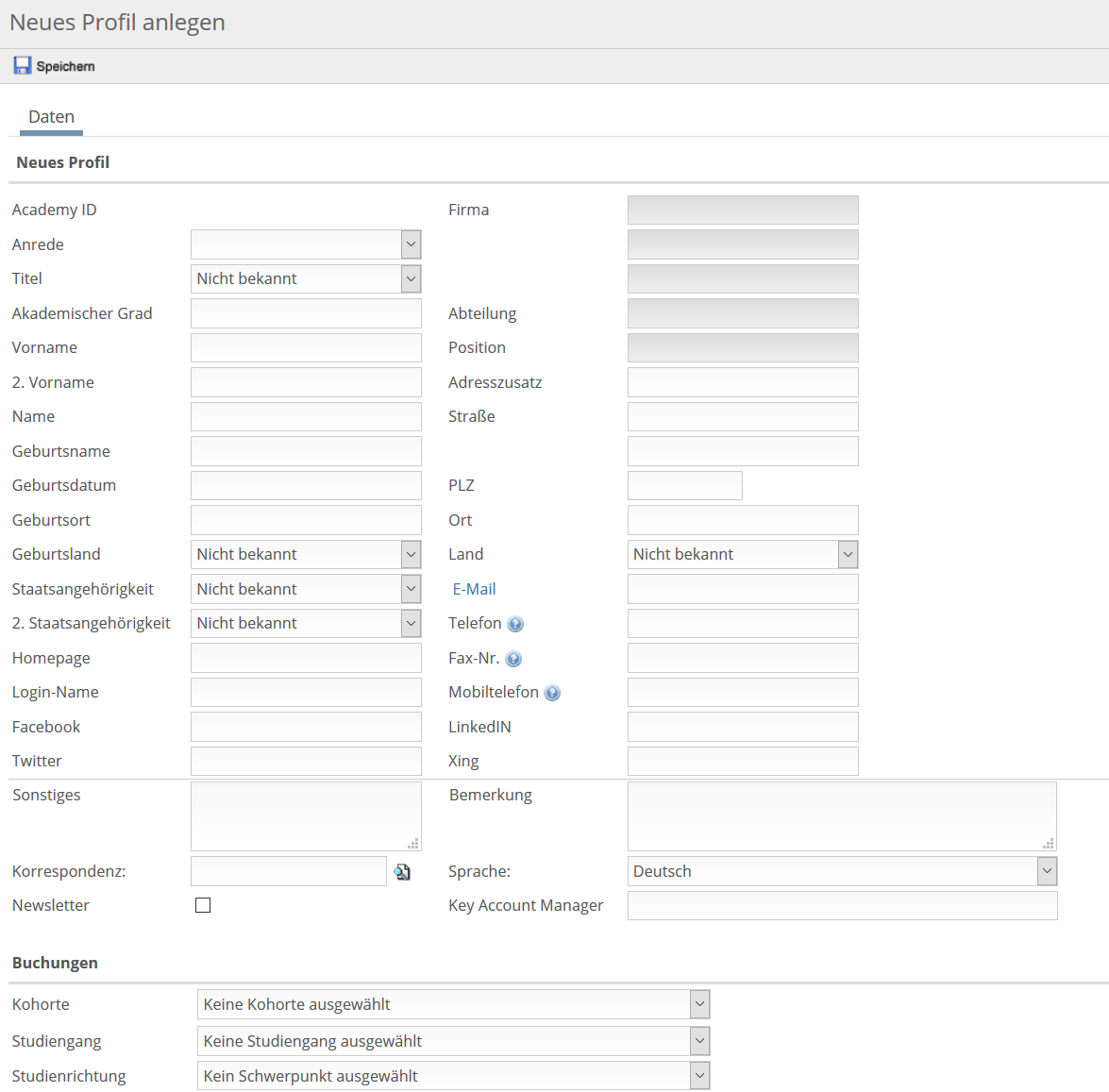Image resolution: width=1109 pixels, height=1092 pixels.
Task: Change the Sprache dropdown set to Deutsch
Action: click(x=842, y=871)
